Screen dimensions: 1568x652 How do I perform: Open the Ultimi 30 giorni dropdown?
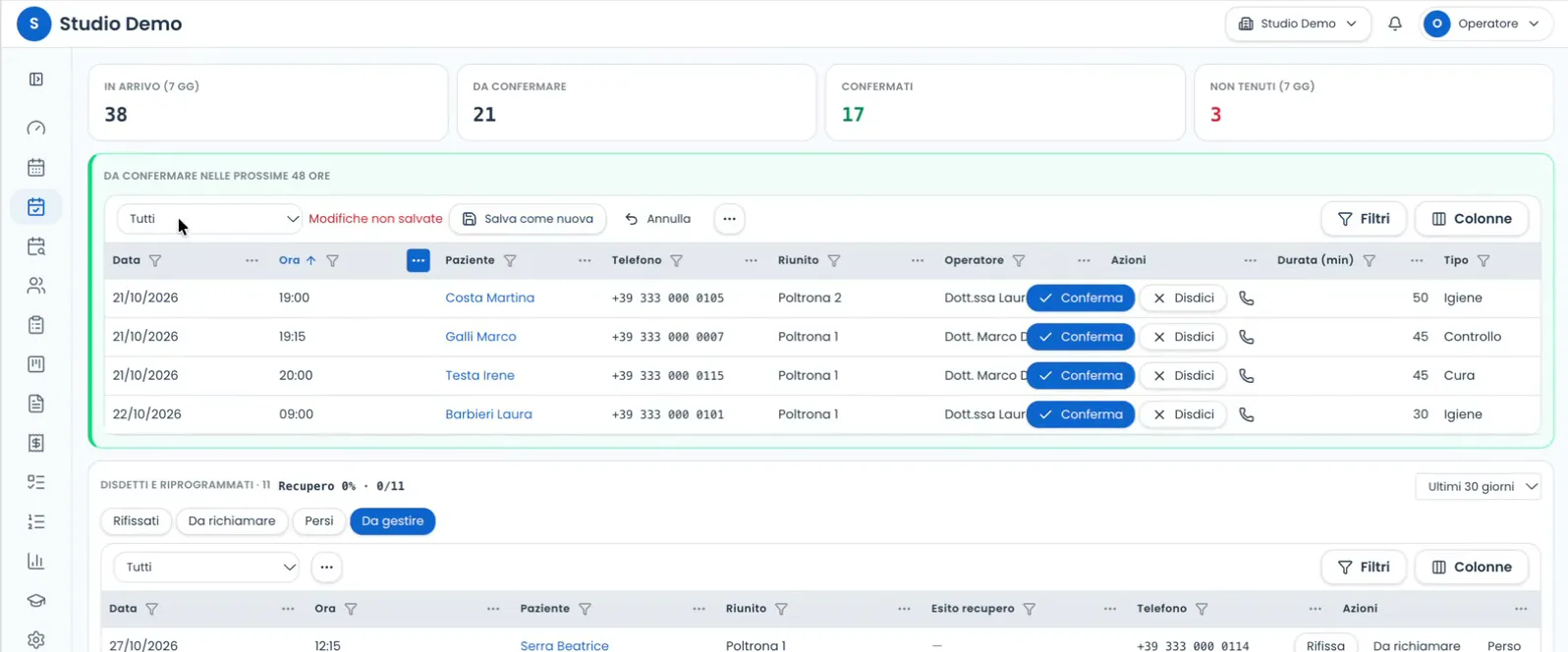pyautogui.click(x=1478, y=486)
